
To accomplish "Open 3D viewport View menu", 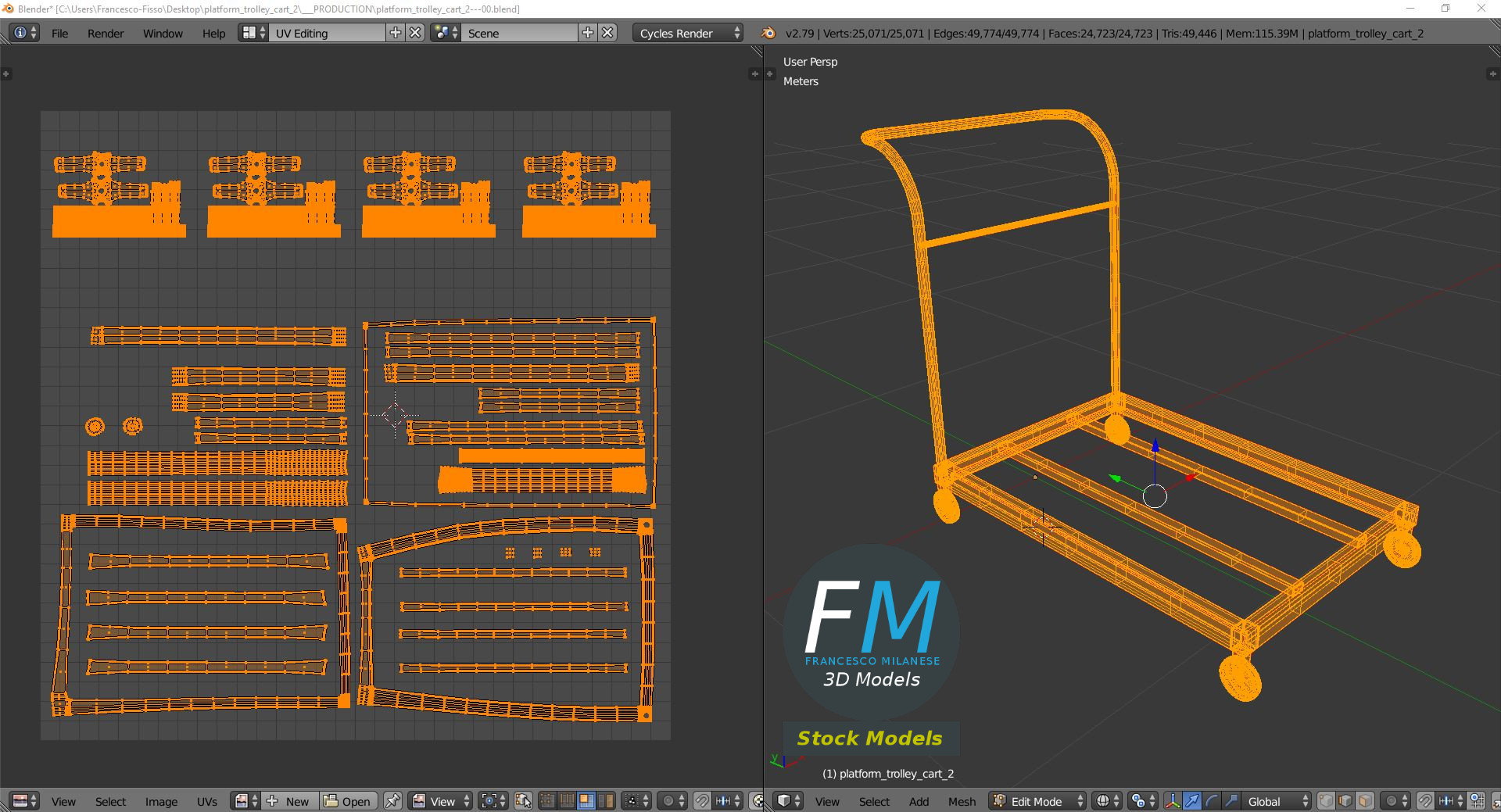I will pyautogui.click(x=827, y=802).
